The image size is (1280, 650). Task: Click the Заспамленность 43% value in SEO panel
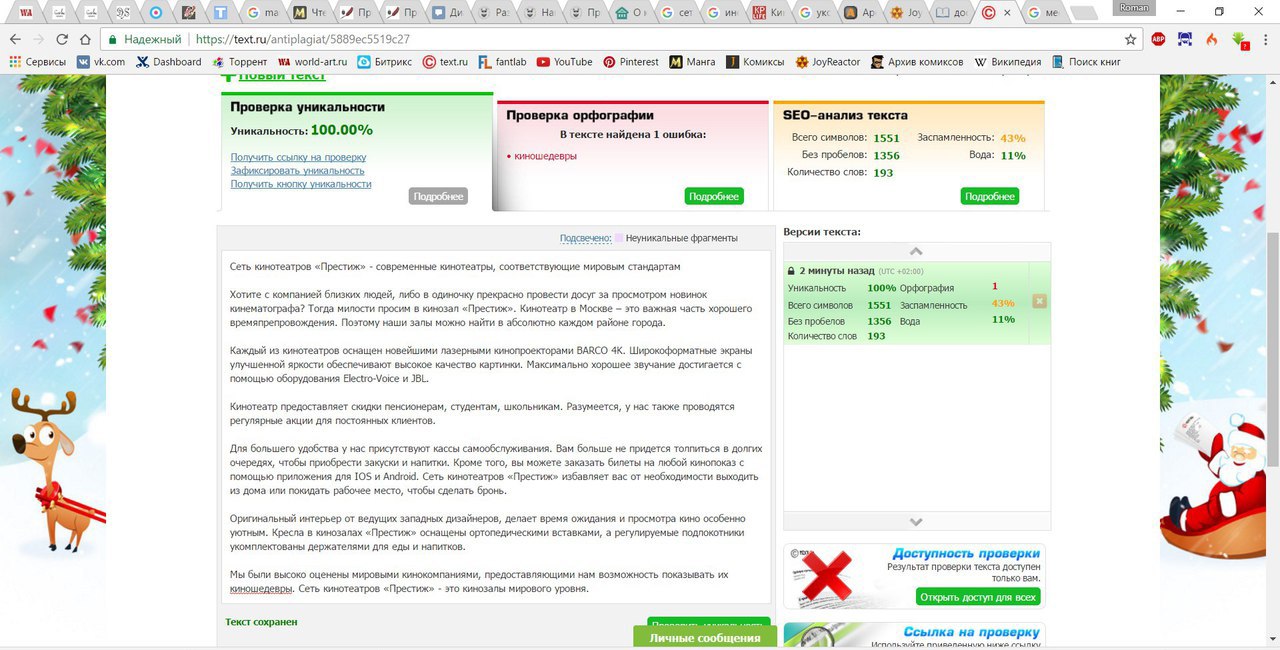click(x=1013, y=138)
